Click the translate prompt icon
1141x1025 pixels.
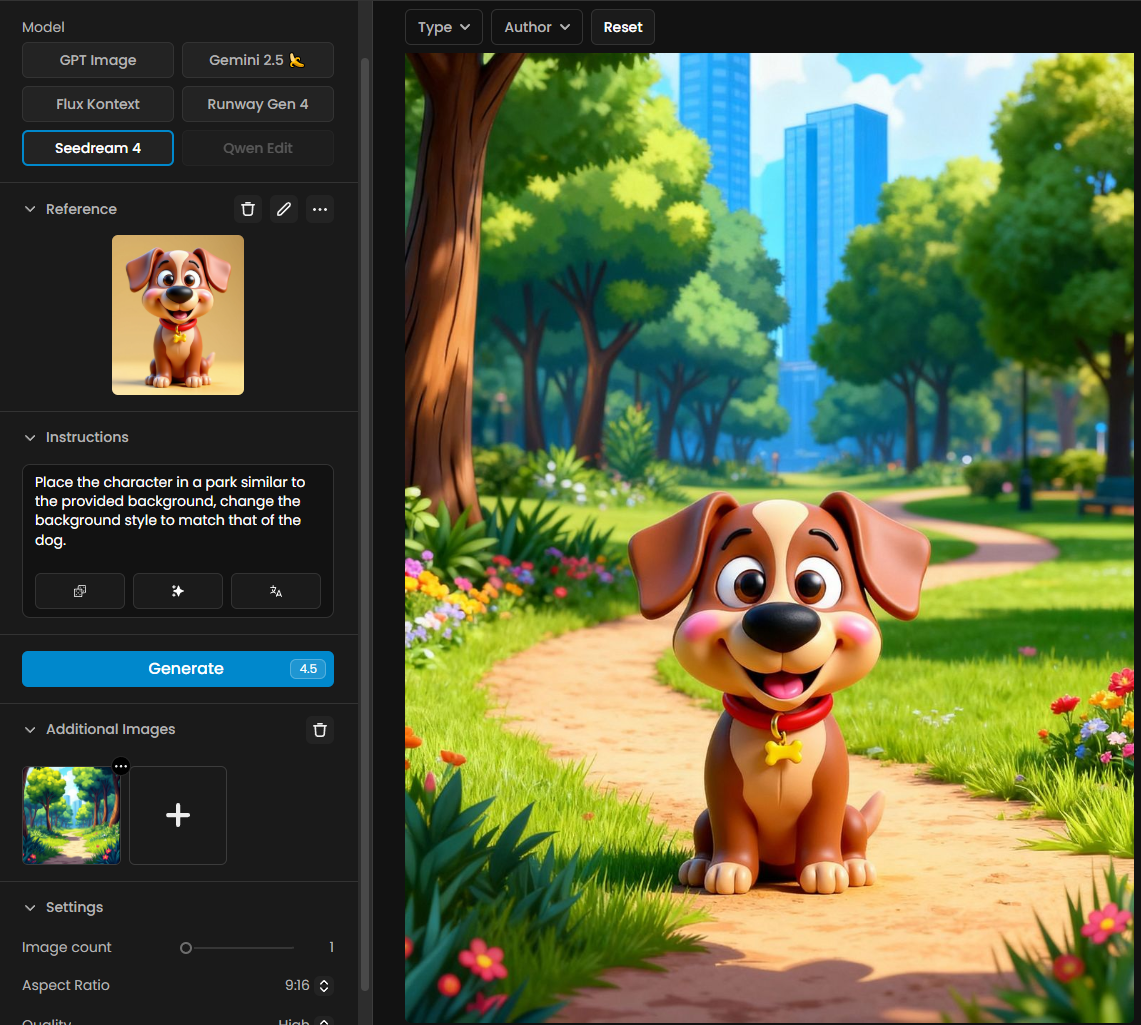tap(276, 591)
